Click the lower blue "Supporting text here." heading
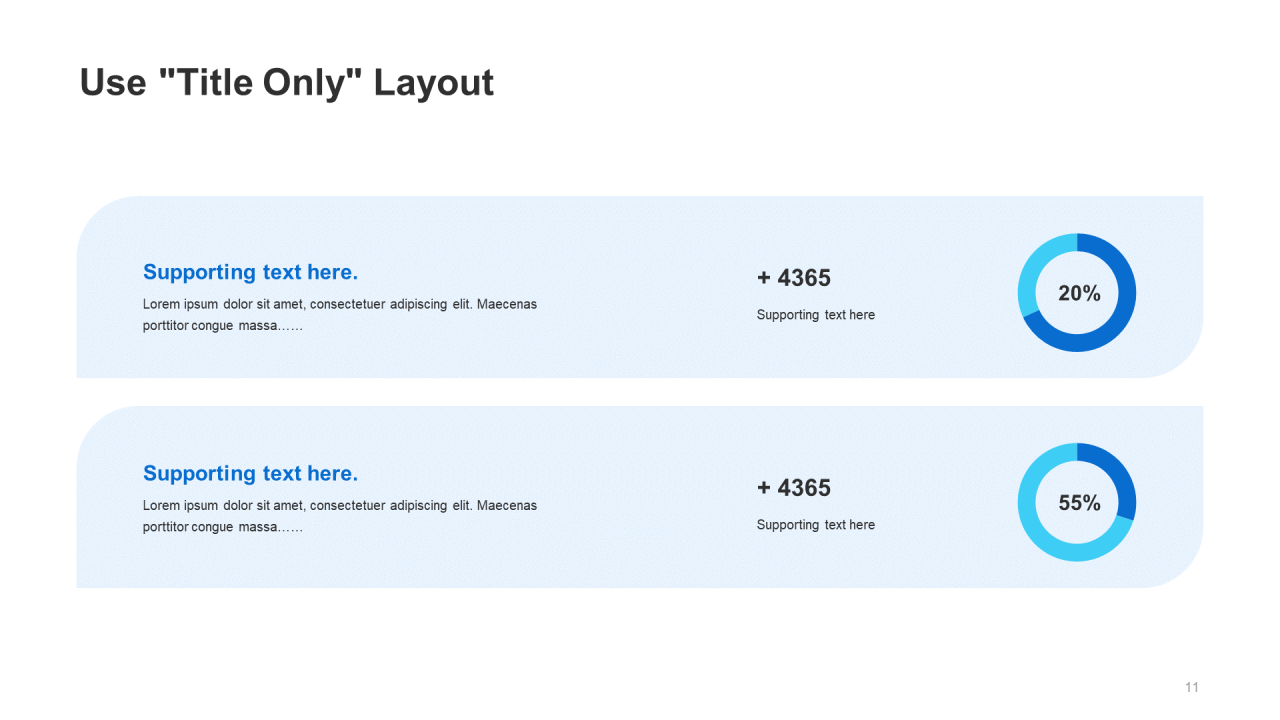This screenshot has width=1280, height=720. pyautogui.click(x=250, y=473)
